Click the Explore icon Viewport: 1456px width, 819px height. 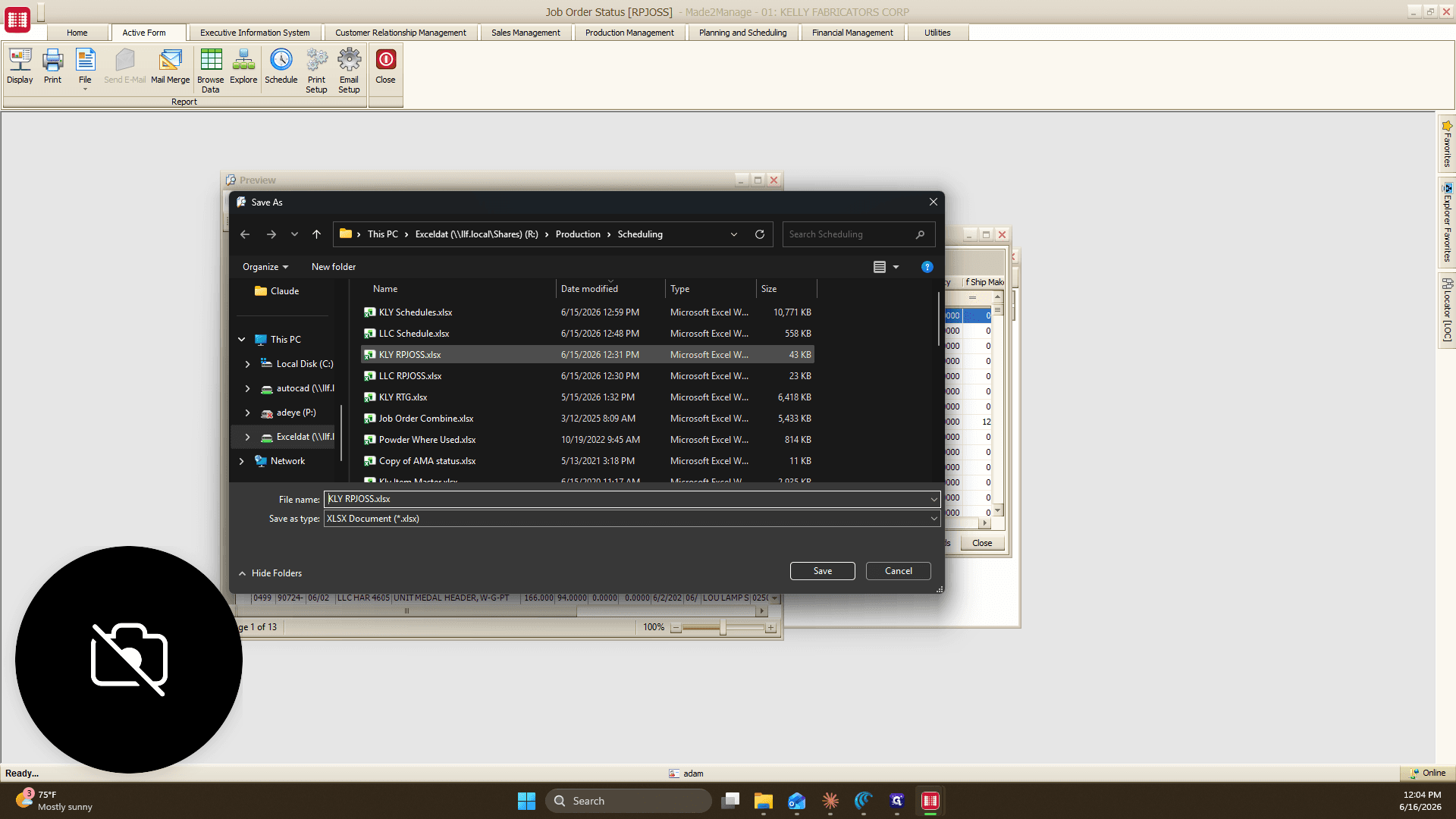243,66
